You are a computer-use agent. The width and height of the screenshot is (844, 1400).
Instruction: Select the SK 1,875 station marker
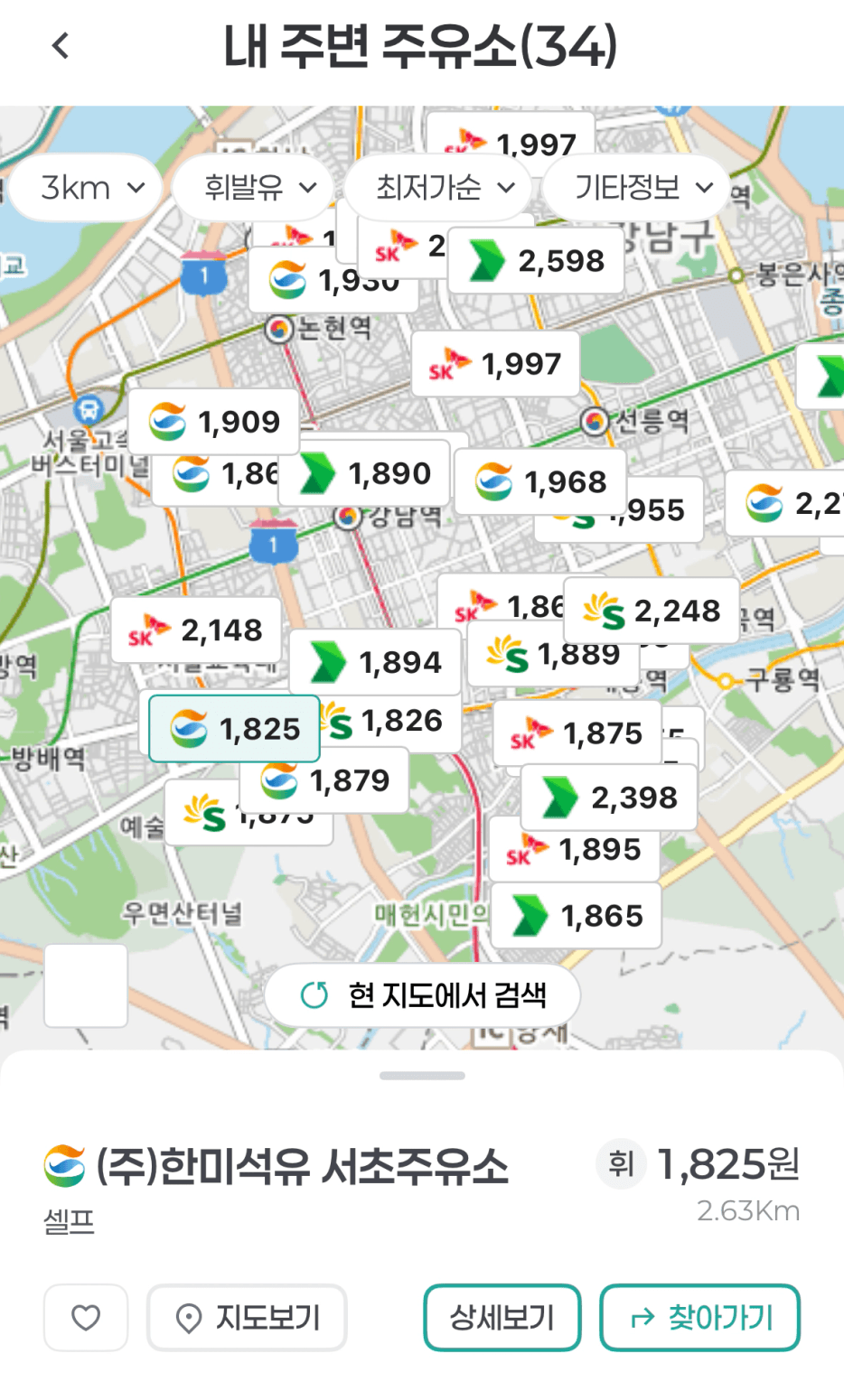click(x=577, y=733)
